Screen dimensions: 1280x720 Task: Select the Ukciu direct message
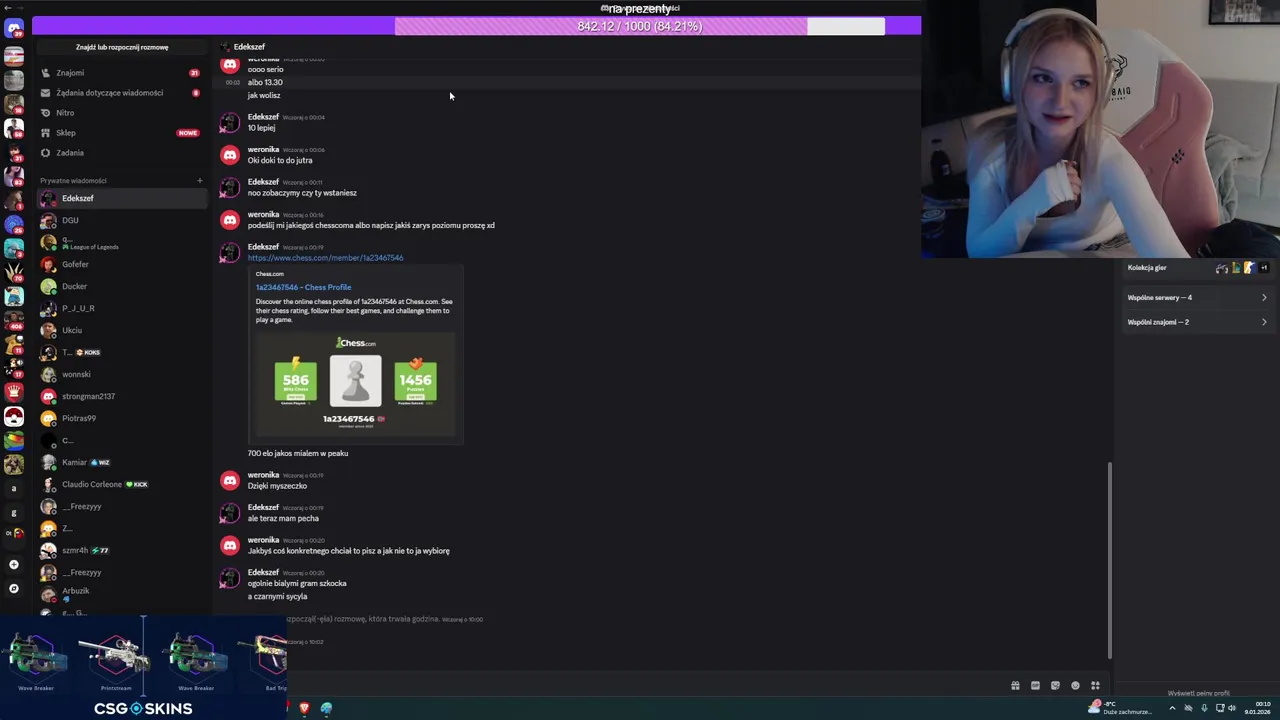(121, 330)
